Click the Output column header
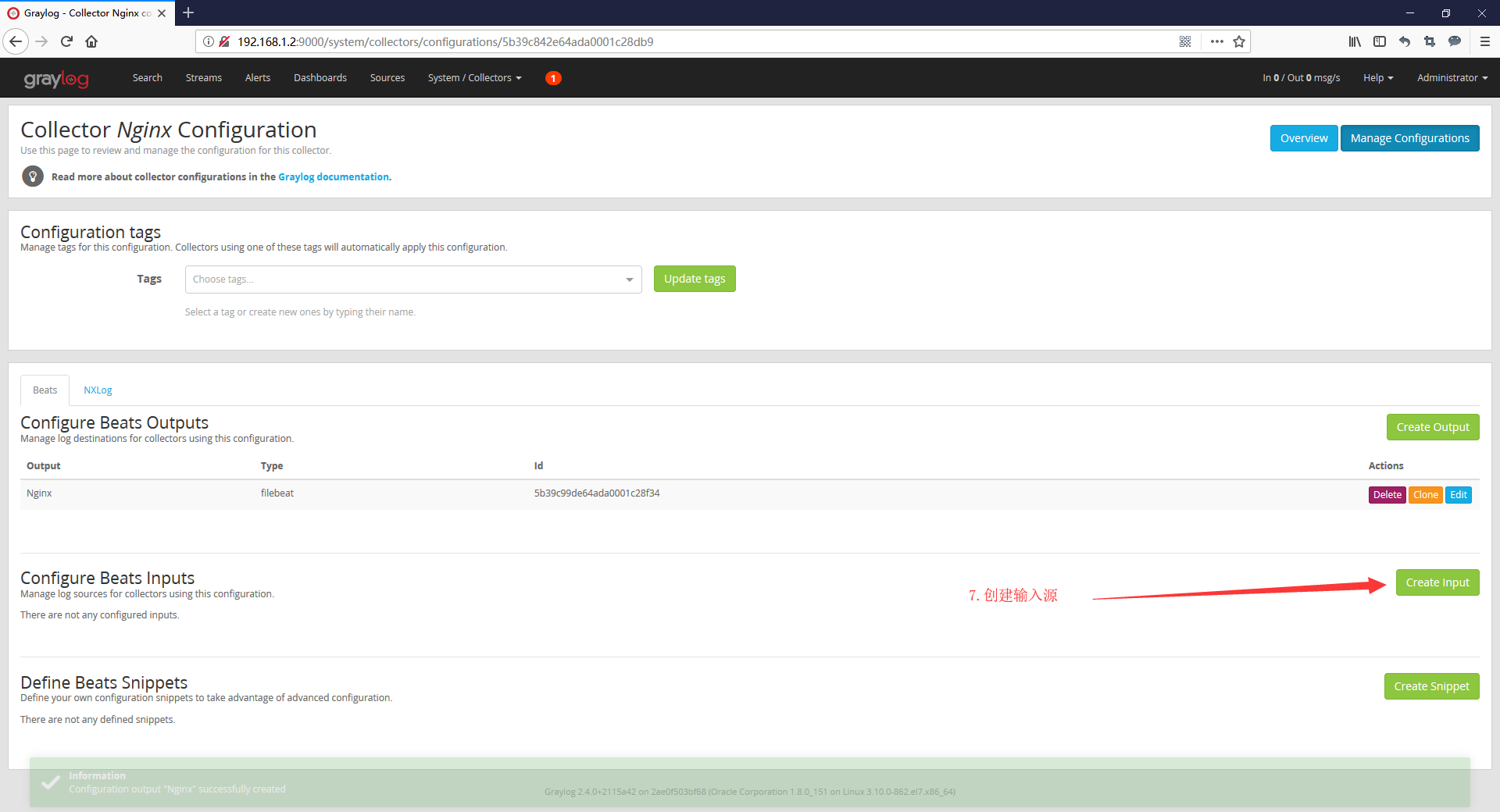Screen dimensions: 1500x812 tap(44, 466)
